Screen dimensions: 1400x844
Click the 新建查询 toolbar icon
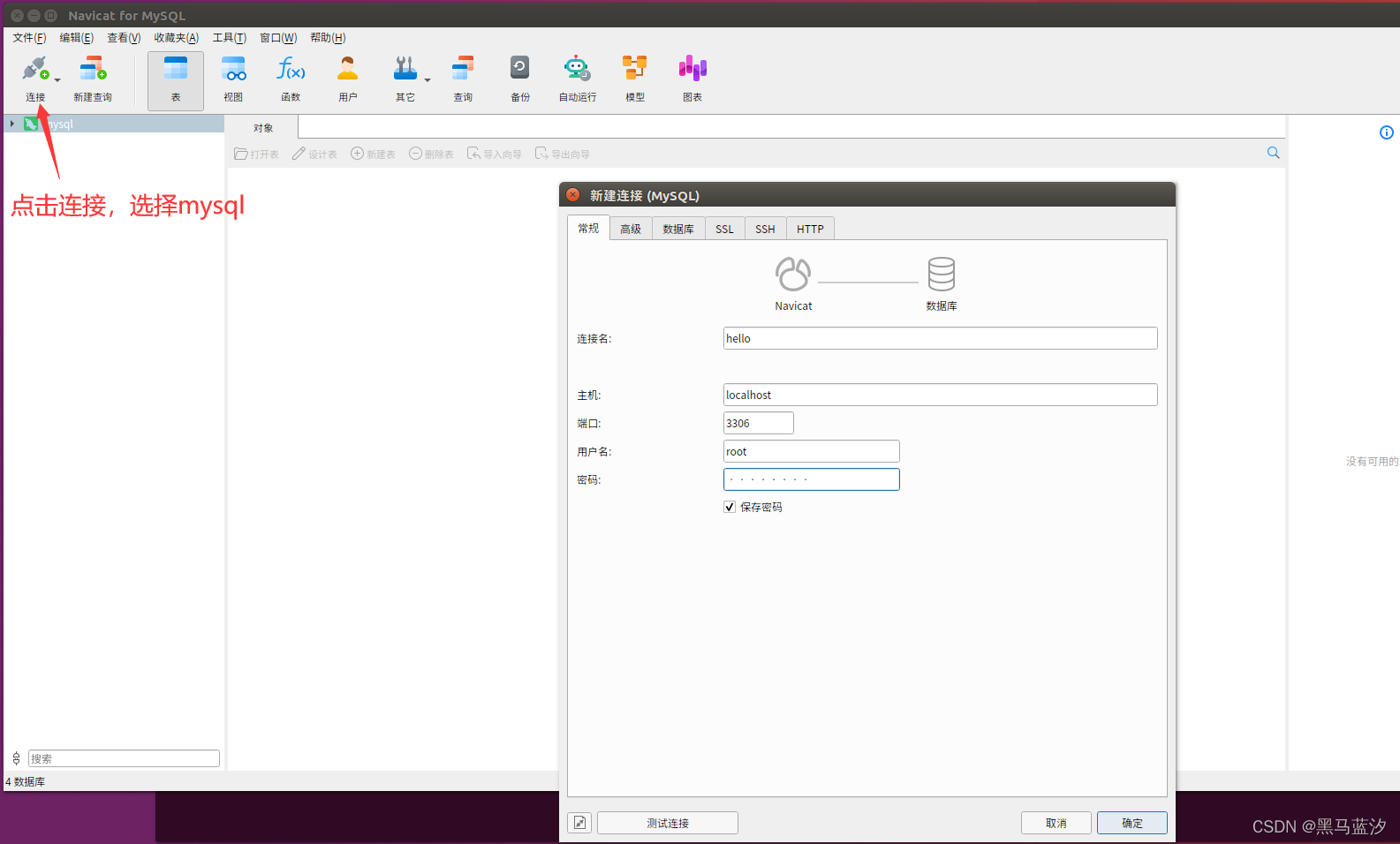point(93,69)
